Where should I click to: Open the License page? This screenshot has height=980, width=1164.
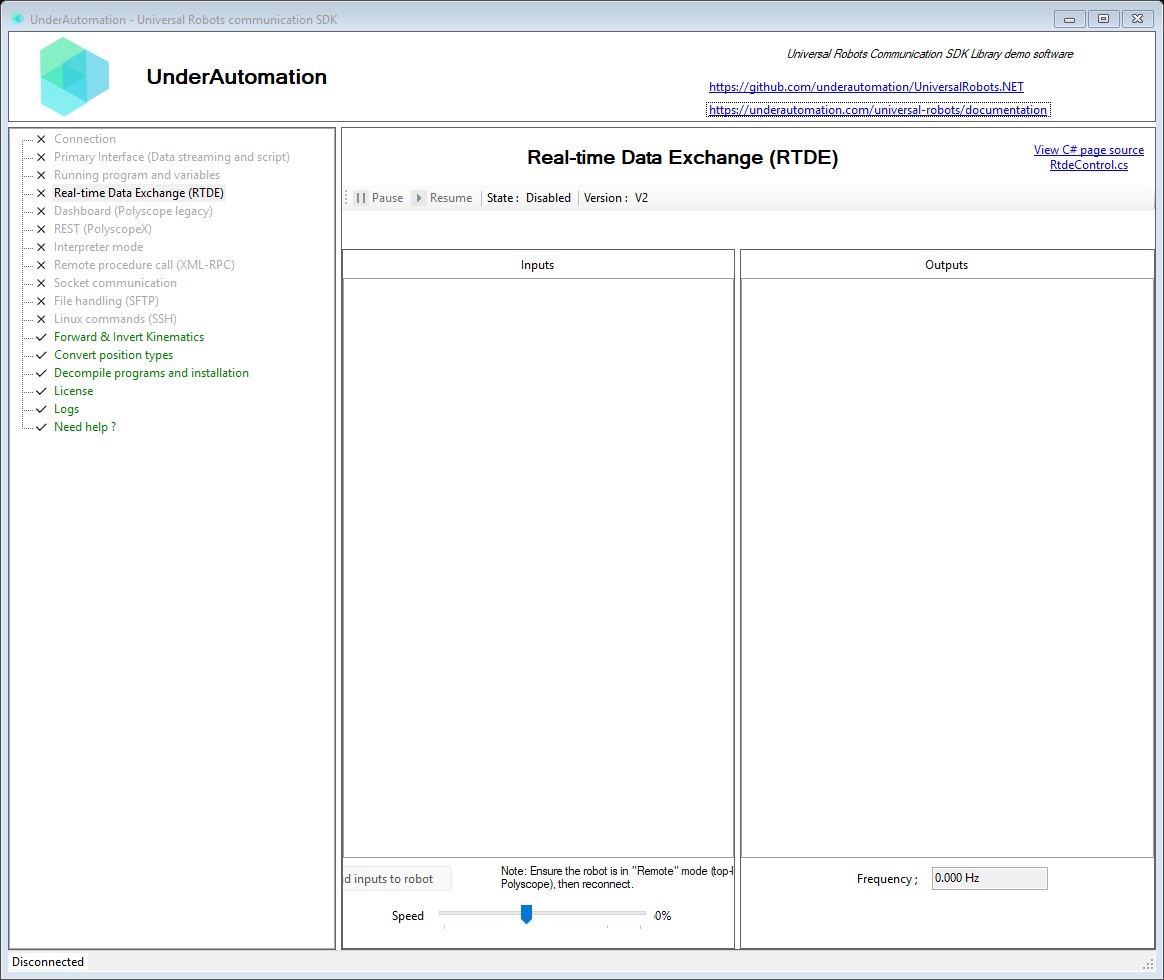[x=73, y=391]
